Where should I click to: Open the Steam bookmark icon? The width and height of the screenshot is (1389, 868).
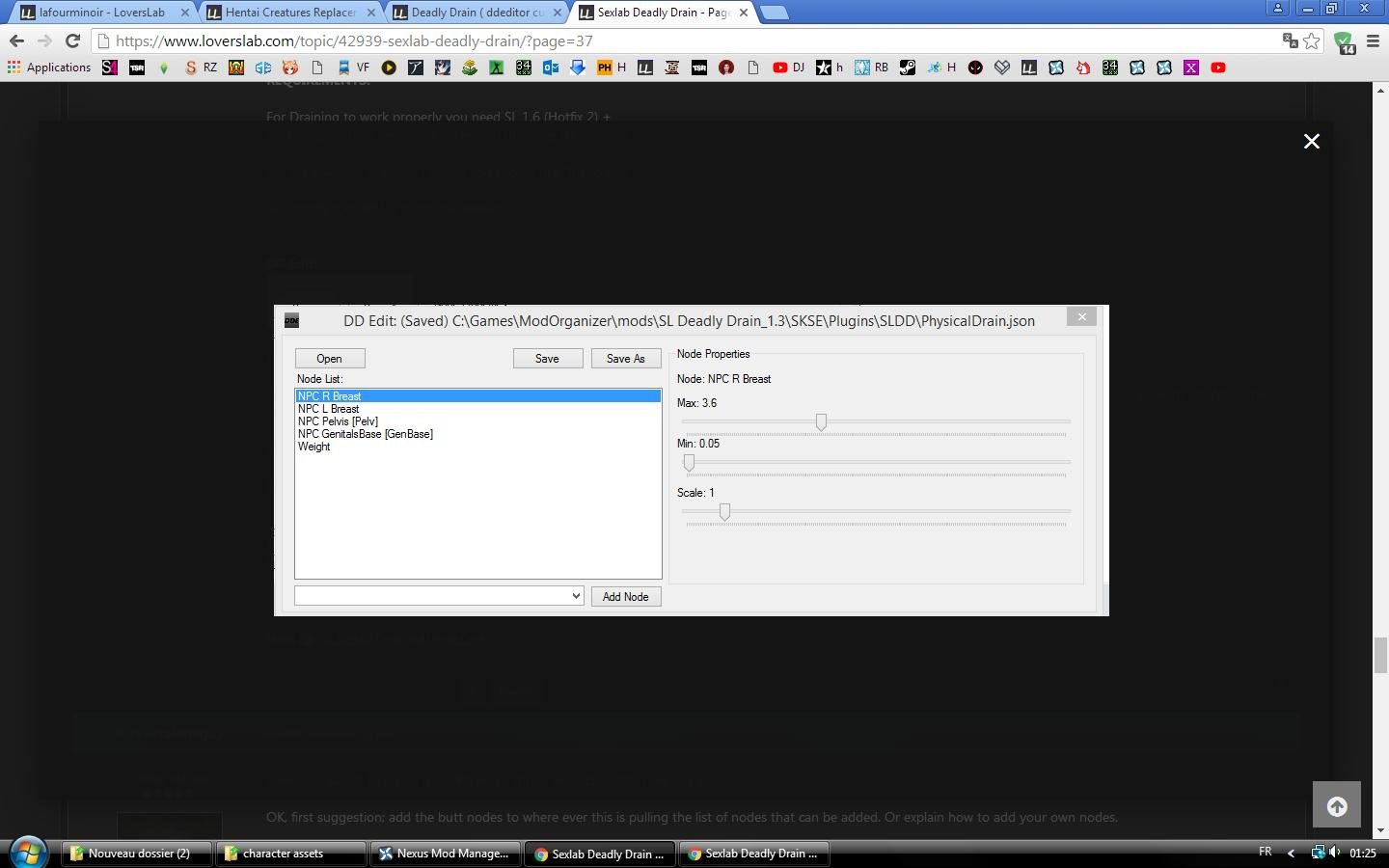(x=908, y=68)
